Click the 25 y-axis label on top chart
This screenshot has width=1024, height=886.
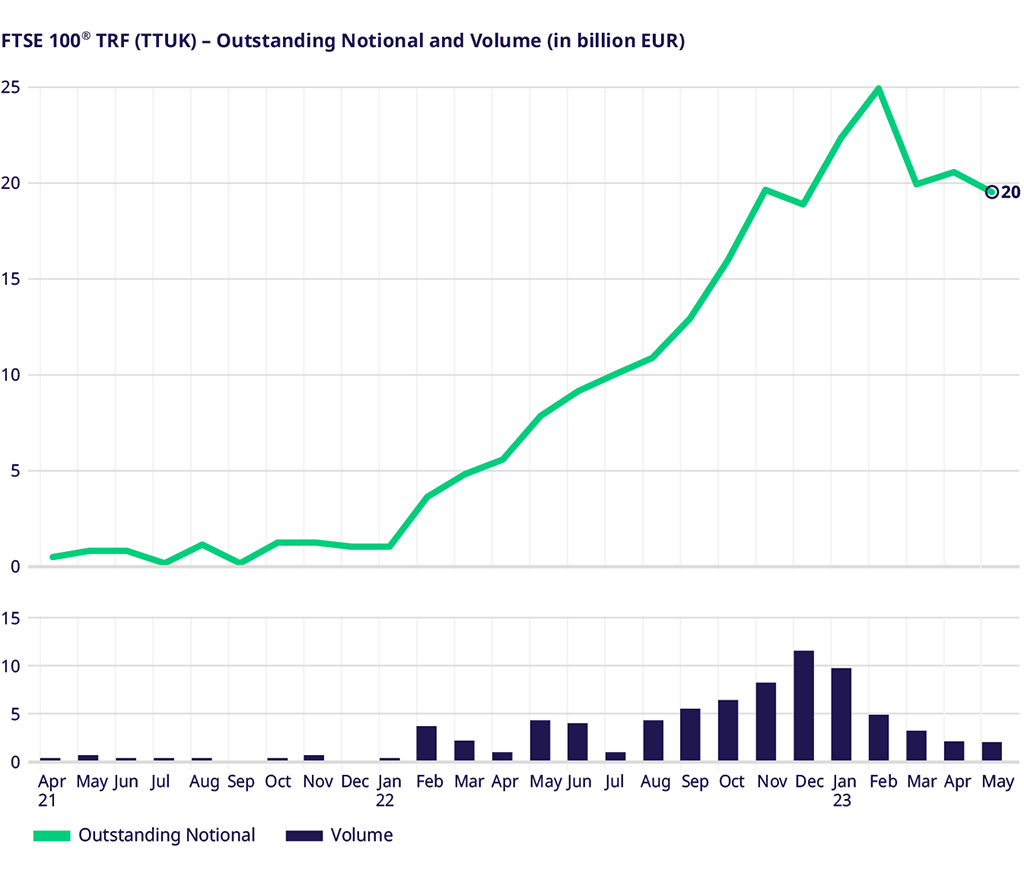coord(12,87)
